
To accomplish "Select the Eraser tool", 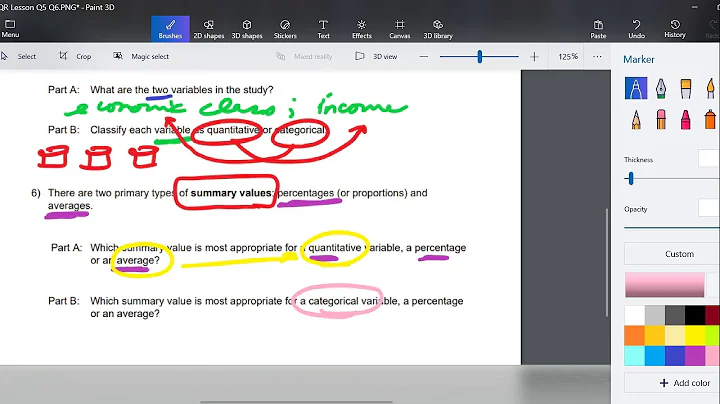I will [661, 119].
